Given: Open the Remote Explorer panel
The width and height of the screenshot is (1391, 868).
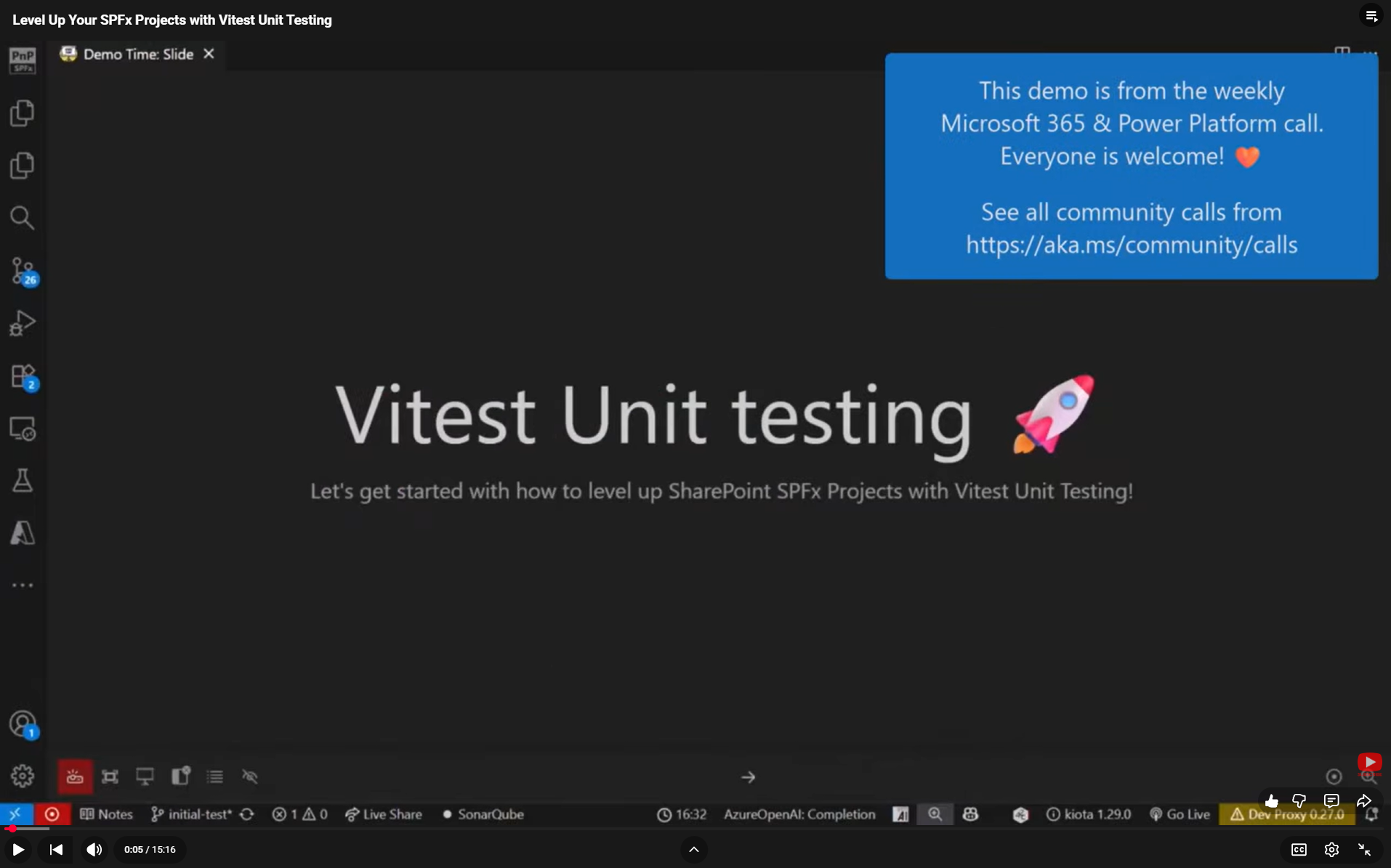Looking at the screenshot, I should pyautogui.click(x=23, y=429).
